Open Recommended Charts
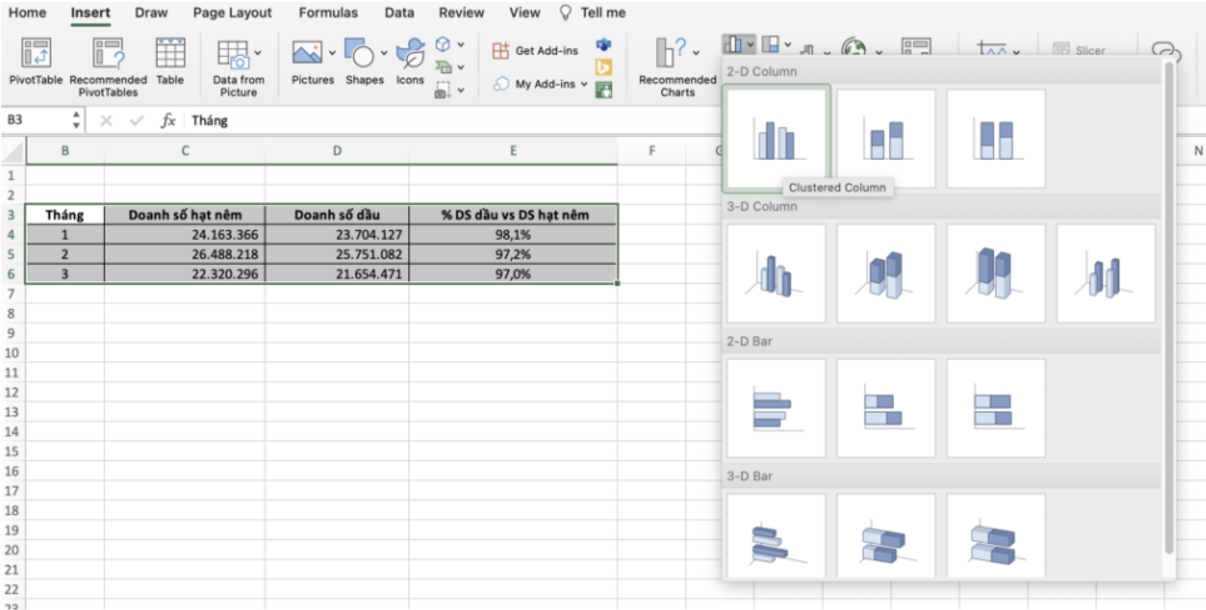 click(x=677, y=67)
